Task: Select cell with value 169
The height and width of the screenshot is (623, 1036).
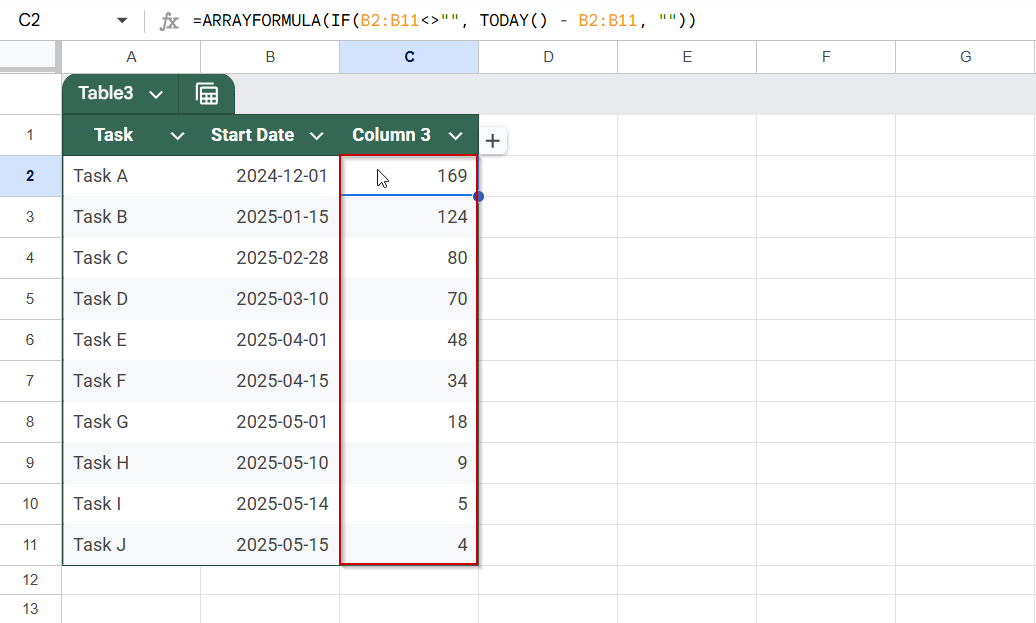Action: 409,176
